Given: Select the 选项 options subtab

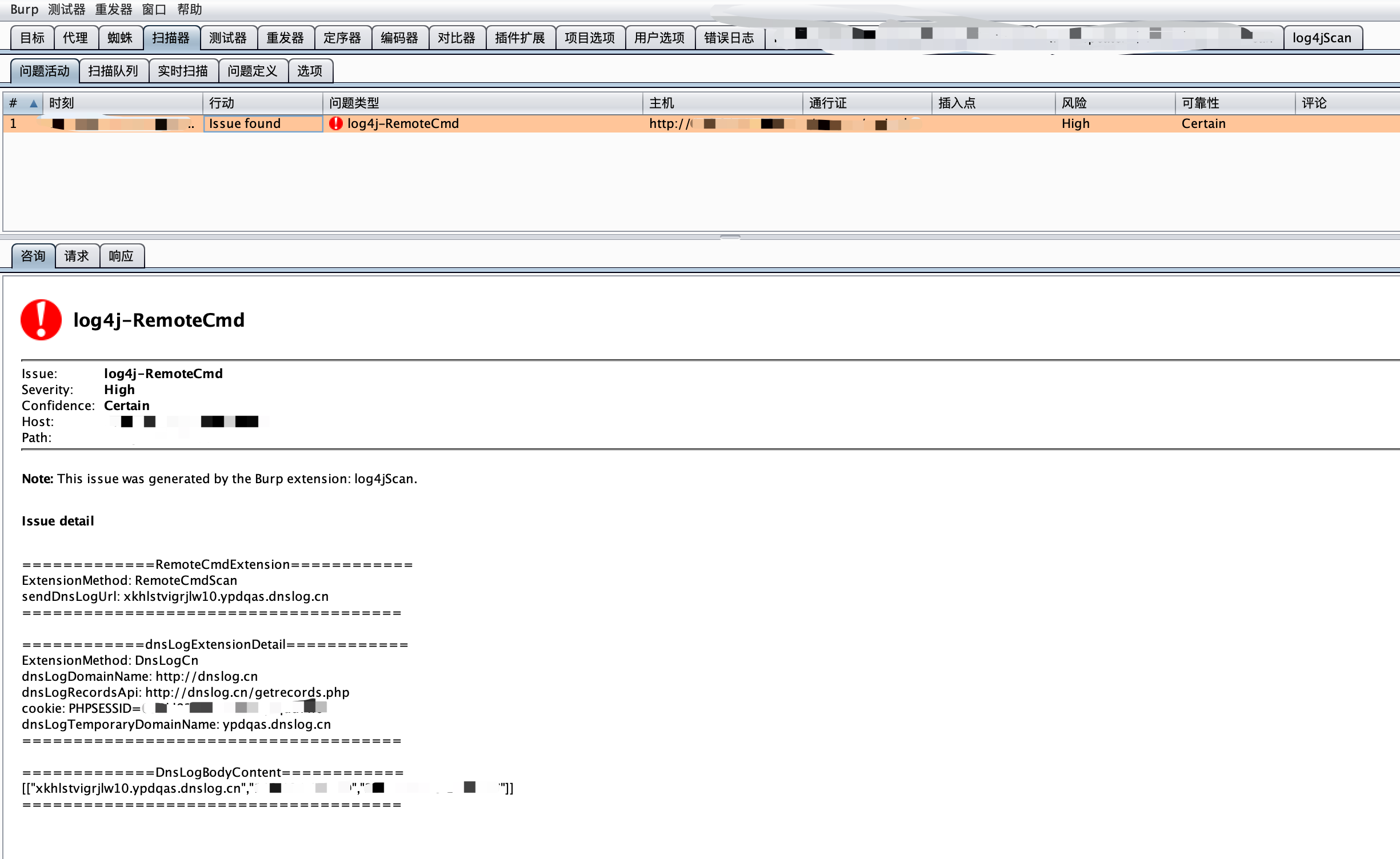Looking at the screenshot, I should tap(310, 71).
